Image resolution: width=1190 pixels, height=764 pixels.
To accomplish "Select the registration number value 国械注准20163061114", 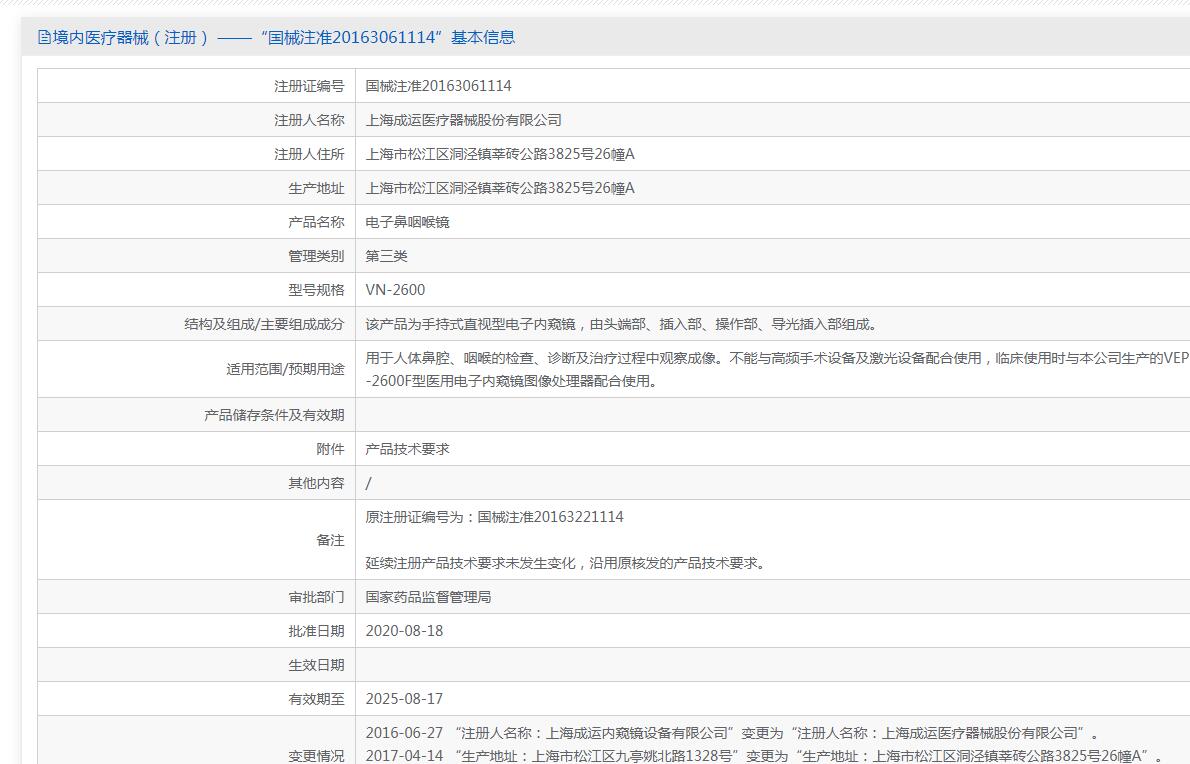I will click(x=439, y=86).
